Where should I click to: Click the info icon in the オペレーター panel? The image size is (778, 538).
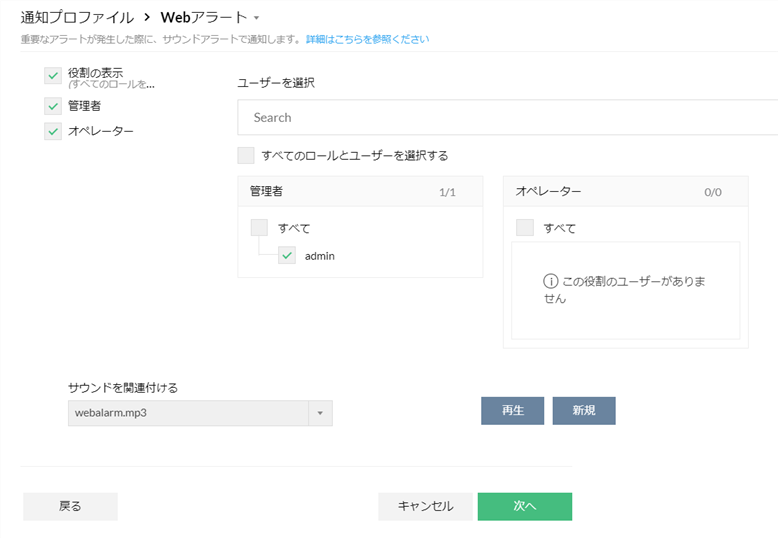click(551, 282)
